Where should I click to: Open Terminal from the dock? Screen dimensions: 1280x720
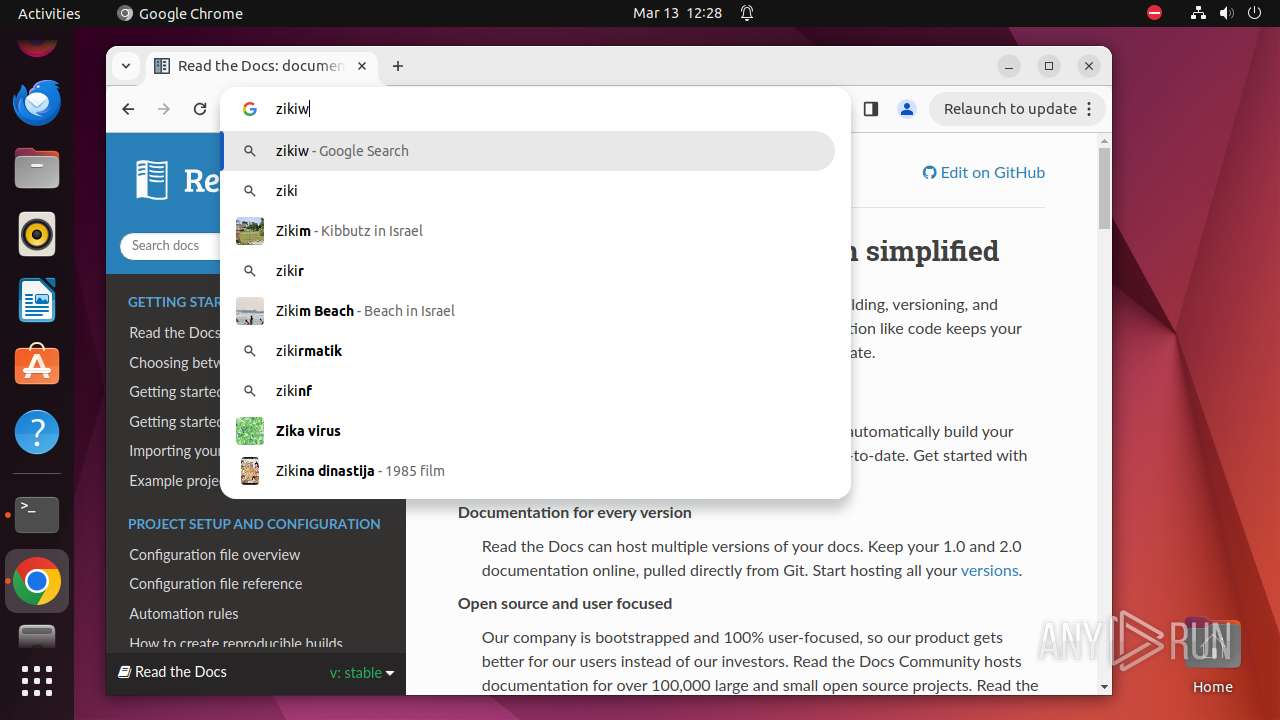pyautogui.click(x=37, y=514)
